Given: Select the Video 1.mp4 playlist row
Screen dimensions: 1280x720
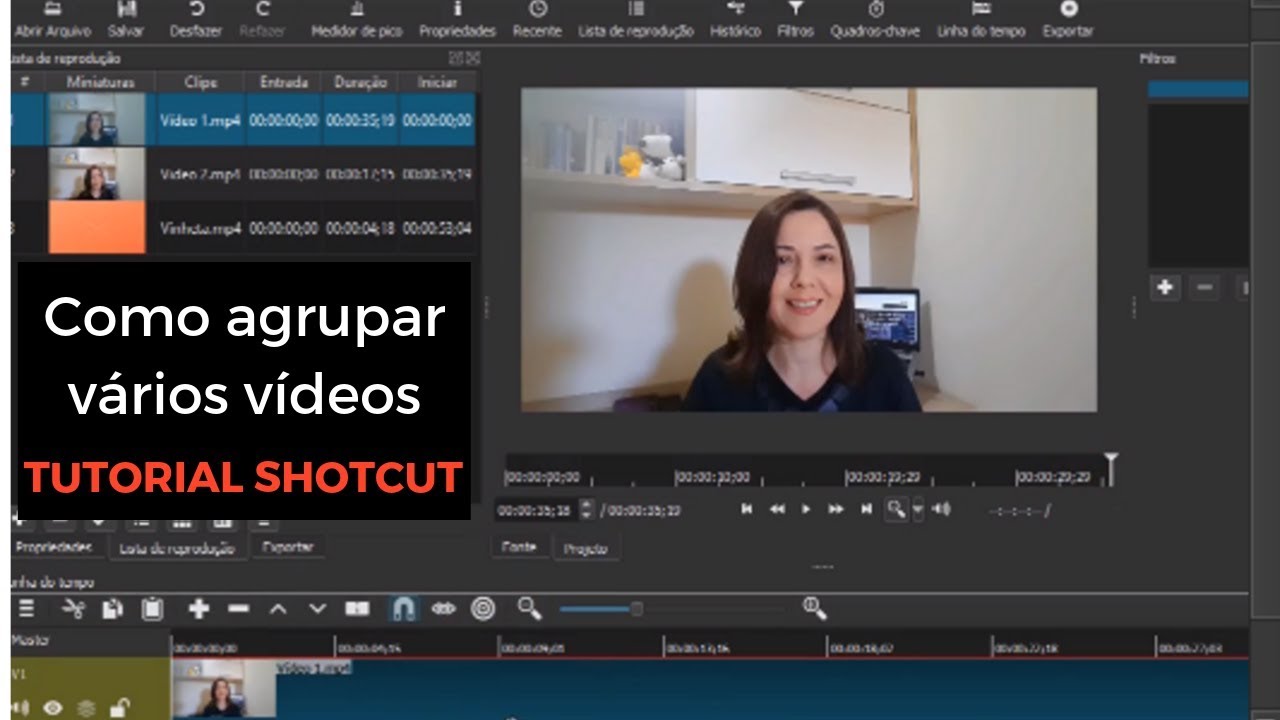Looking at the screenshot, I should tap(243, 120).
